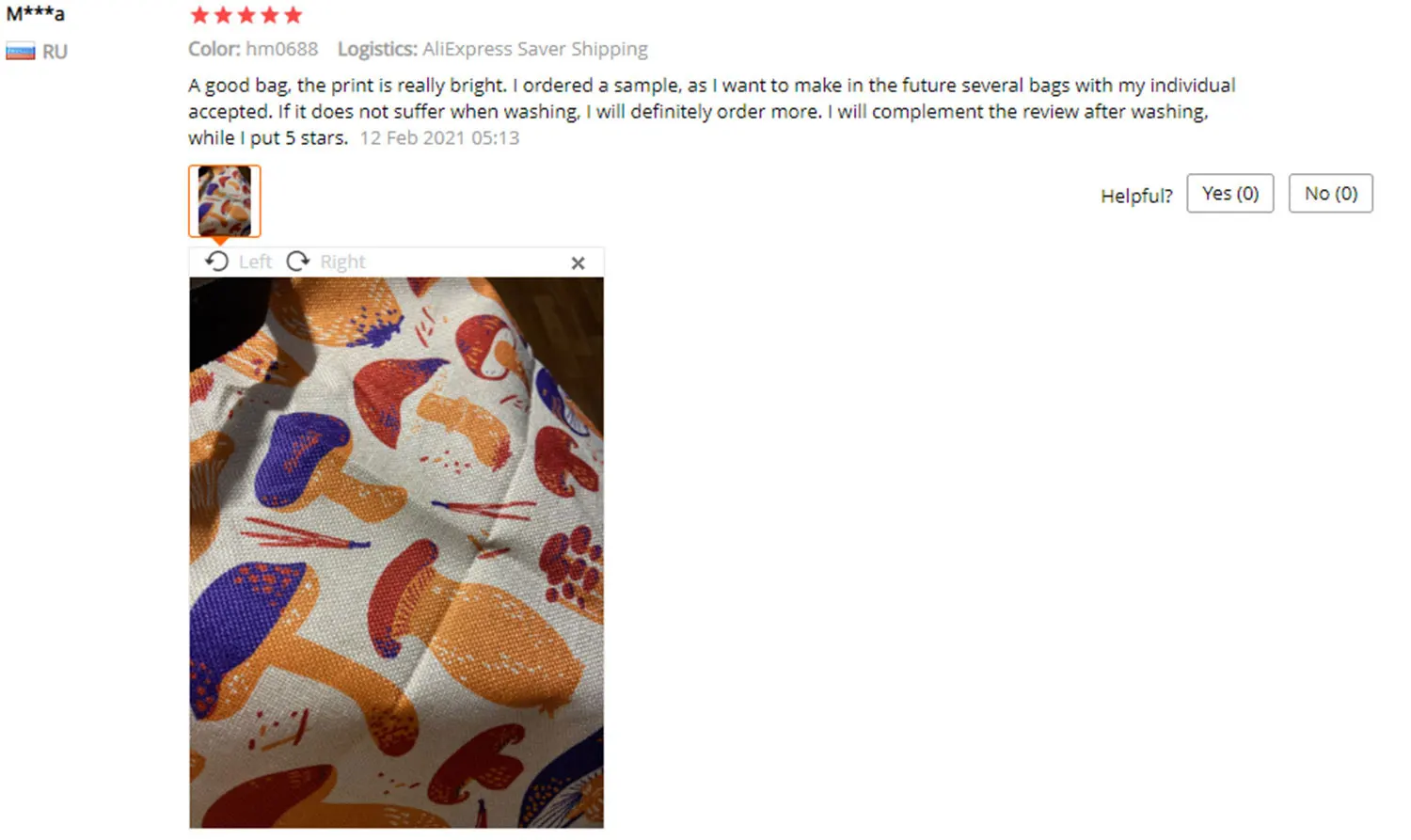Click the middle star of the rating
This screenshot has height=840, width=1411.
[246, 15]
